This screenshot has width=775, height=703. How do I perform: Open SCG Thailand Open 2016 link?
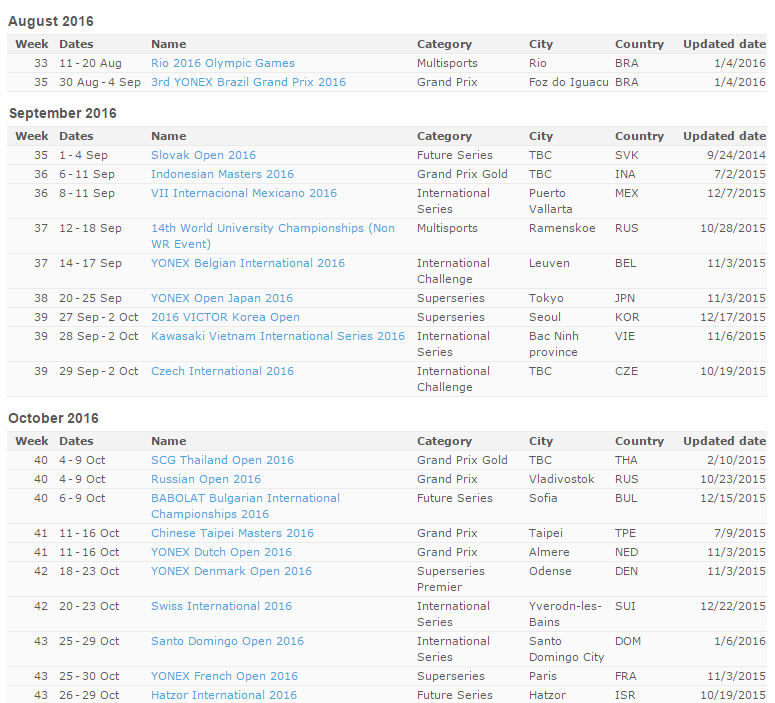coord(222,460)
